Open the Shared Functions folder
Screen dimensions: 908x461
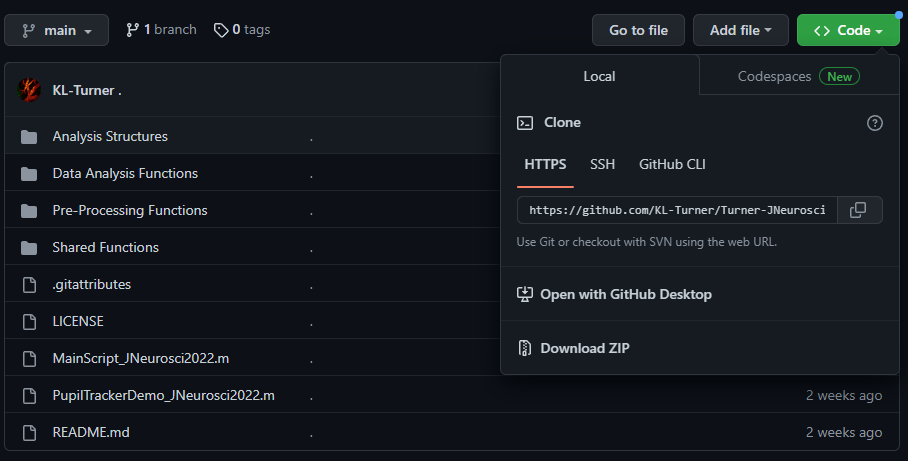(105, 247)
